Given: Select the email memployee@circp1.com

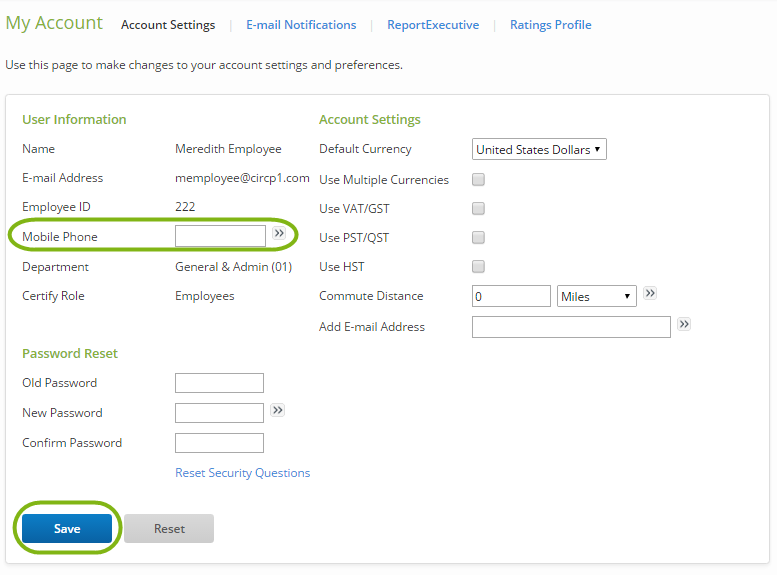Looking at the screenshot, I should (242, 178).
